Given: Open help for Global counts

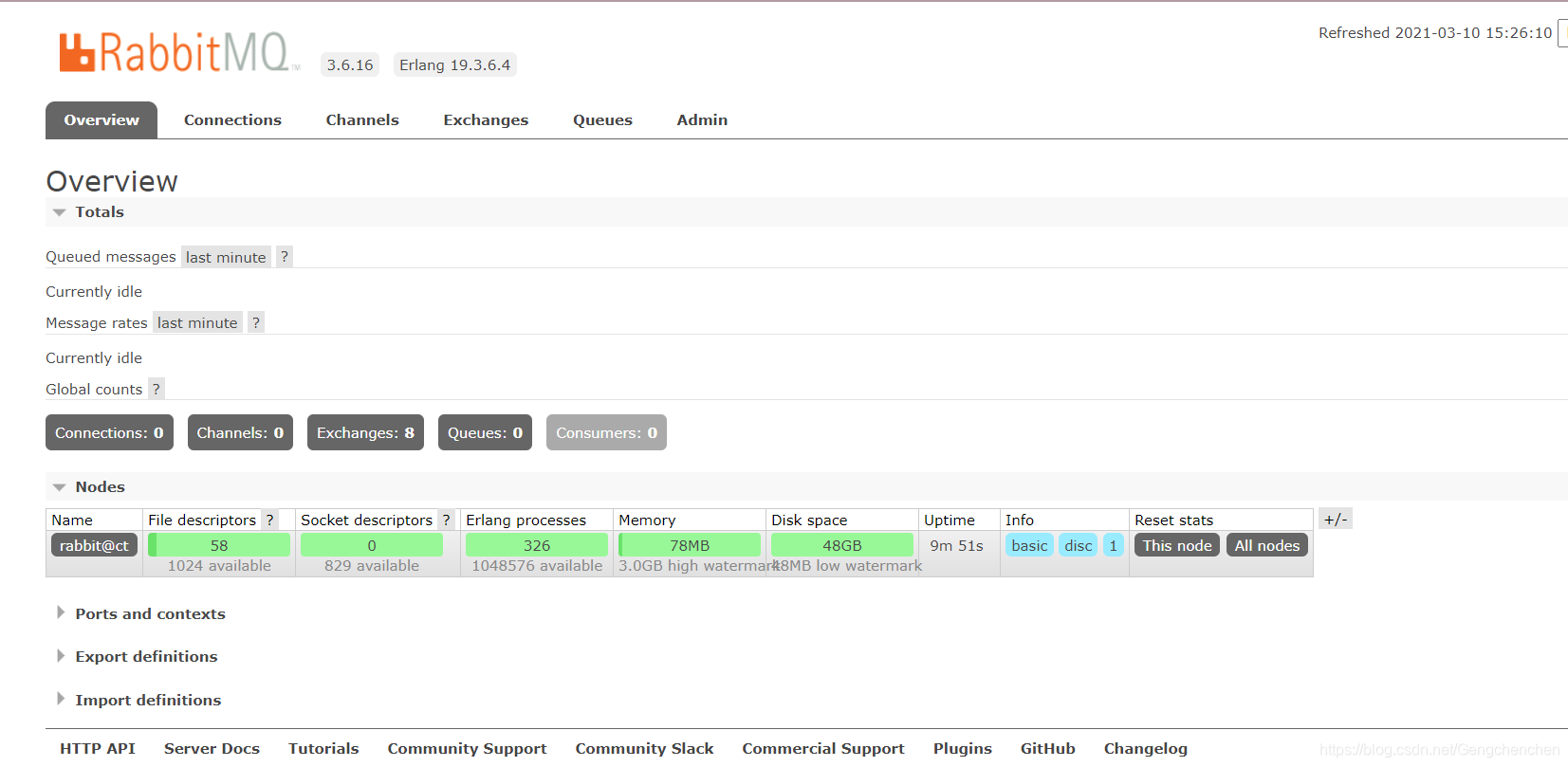Looking at the screenshot, I should [x=157, y=389].
